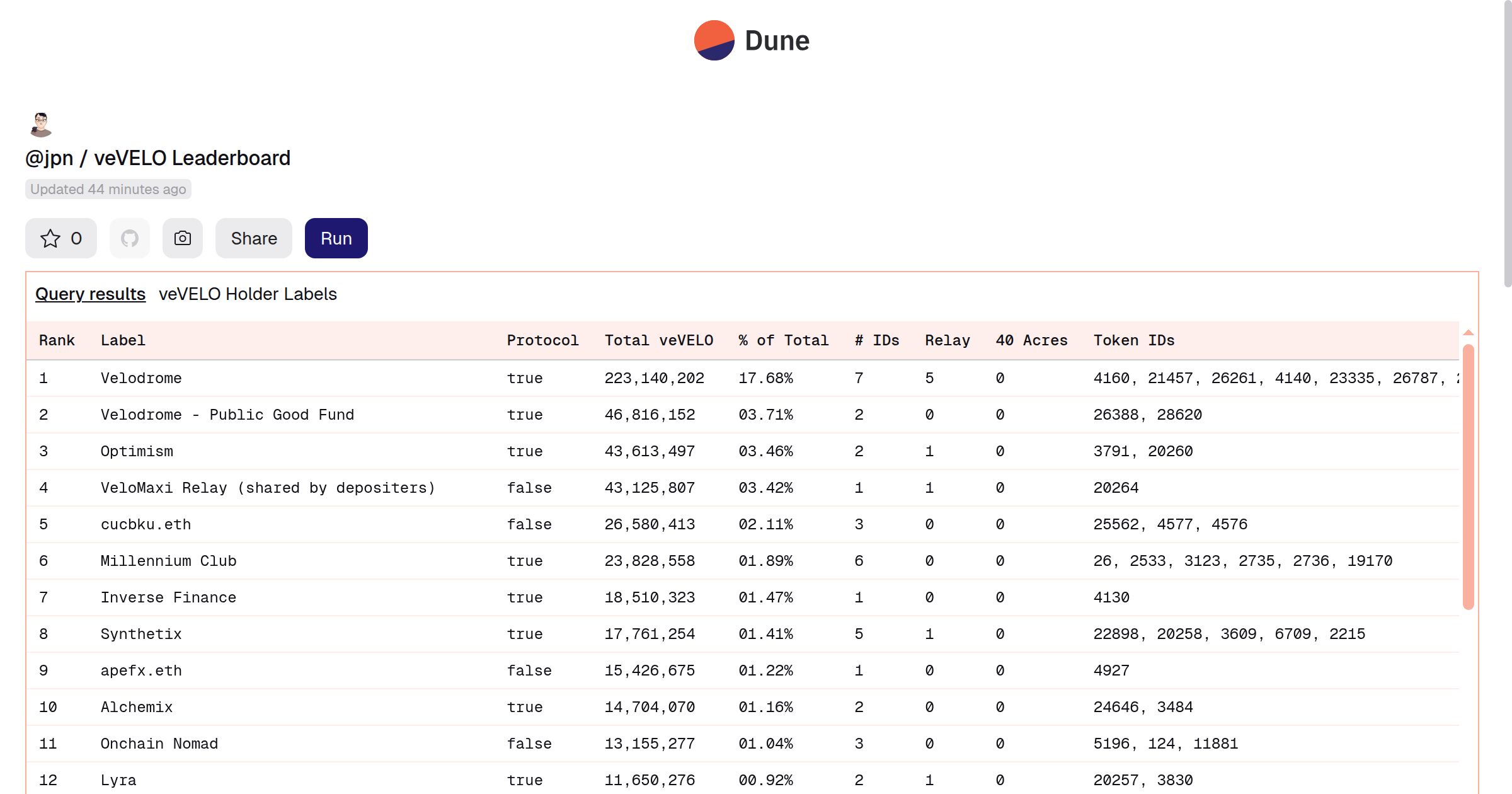Open the veVELO Holder Labels tab

pyautogui.click(x=248, y=294)
